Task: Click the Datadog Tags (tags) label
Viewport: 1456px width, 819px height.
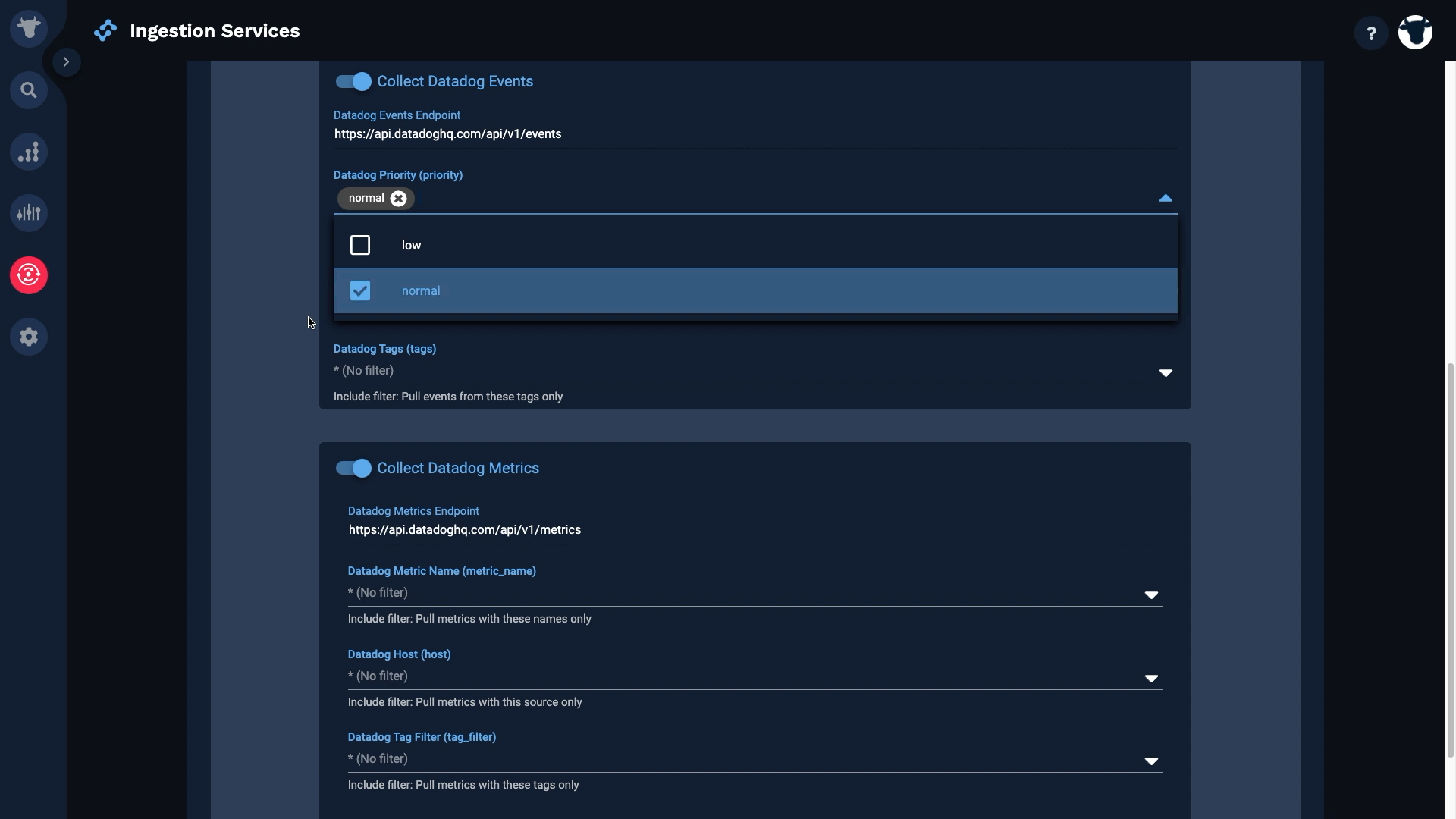Action: (384, 349)
